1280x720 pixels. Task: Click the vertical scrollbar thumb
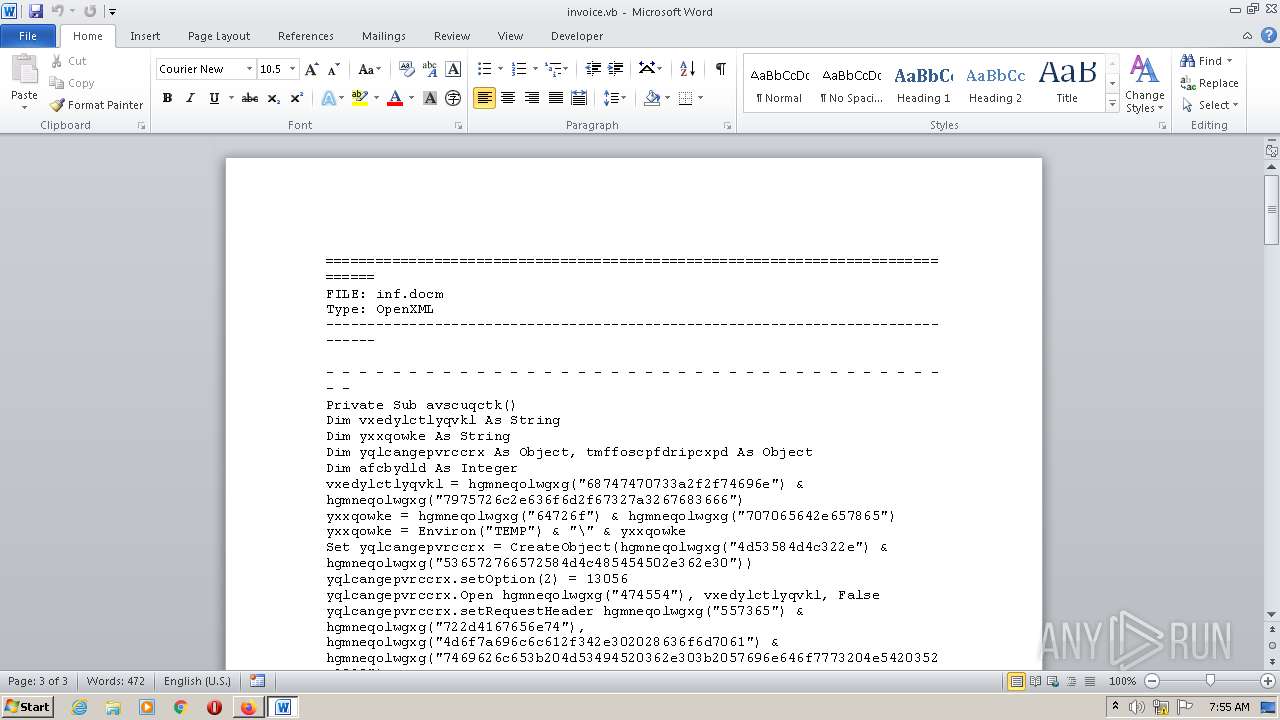[1271, 209]
